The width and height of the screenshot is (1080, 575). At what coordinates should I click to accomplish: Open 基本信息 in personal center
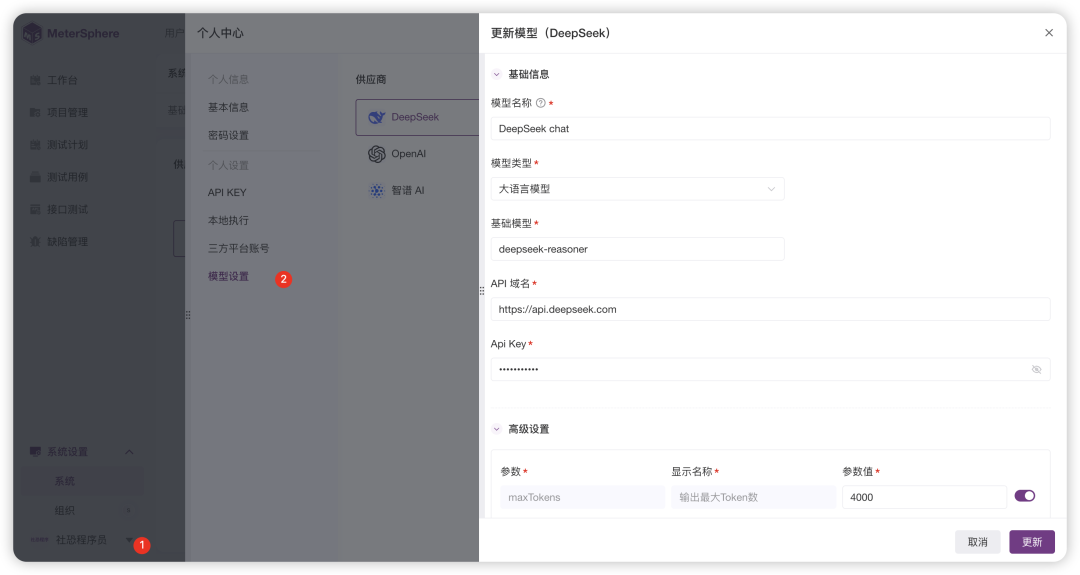228,107
